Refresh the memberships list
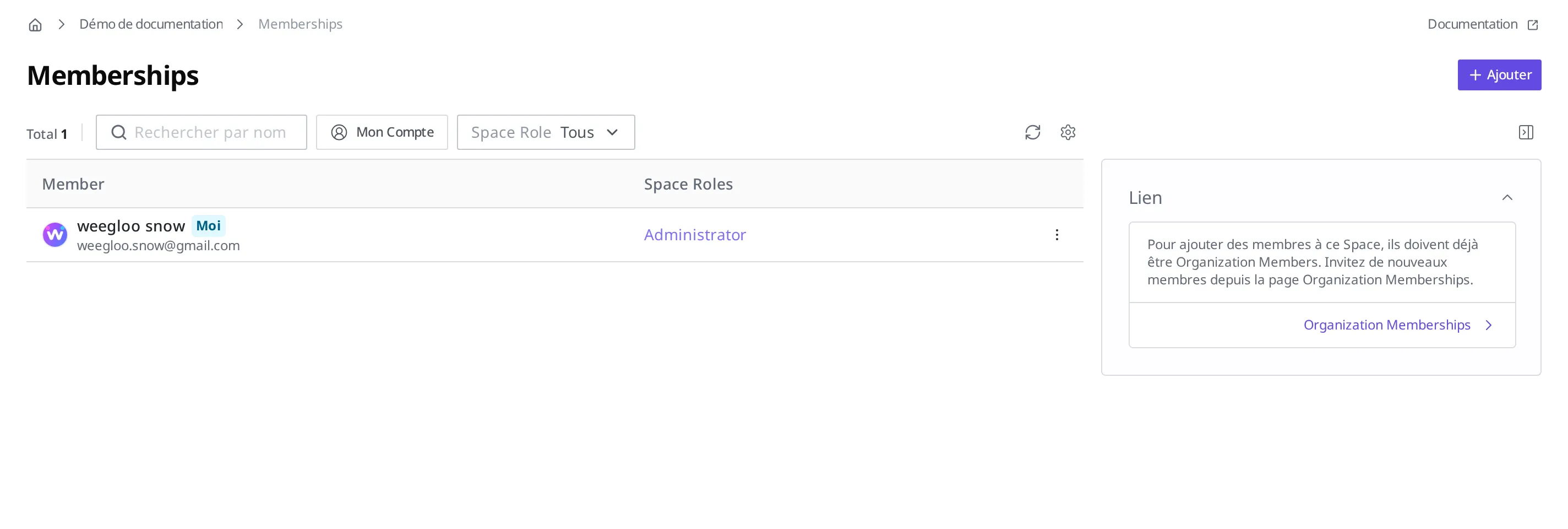The image size is (1568, 529). click(x=1032, y=132)
